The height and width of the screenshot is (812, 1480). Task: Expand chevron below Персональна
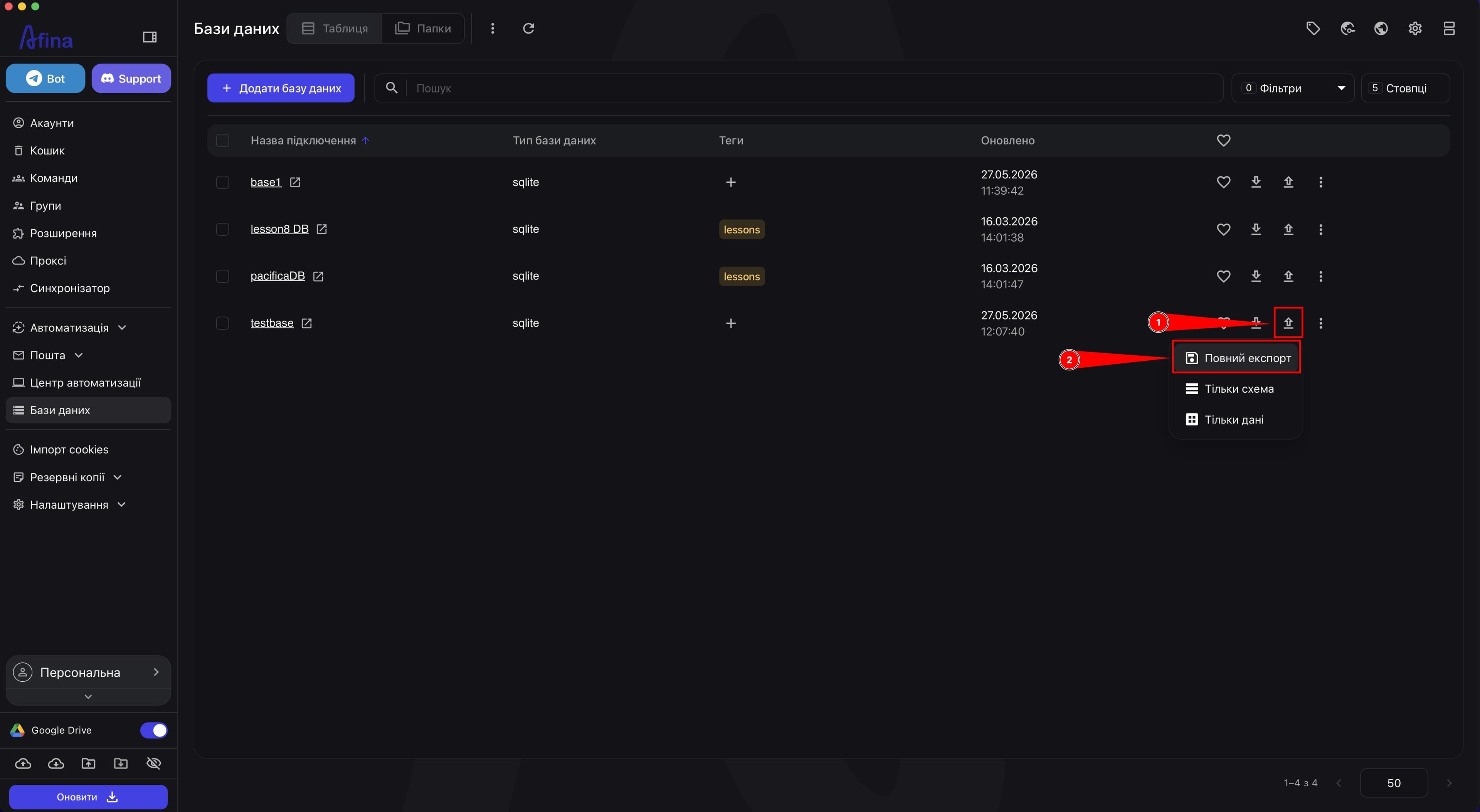point(88,696)
